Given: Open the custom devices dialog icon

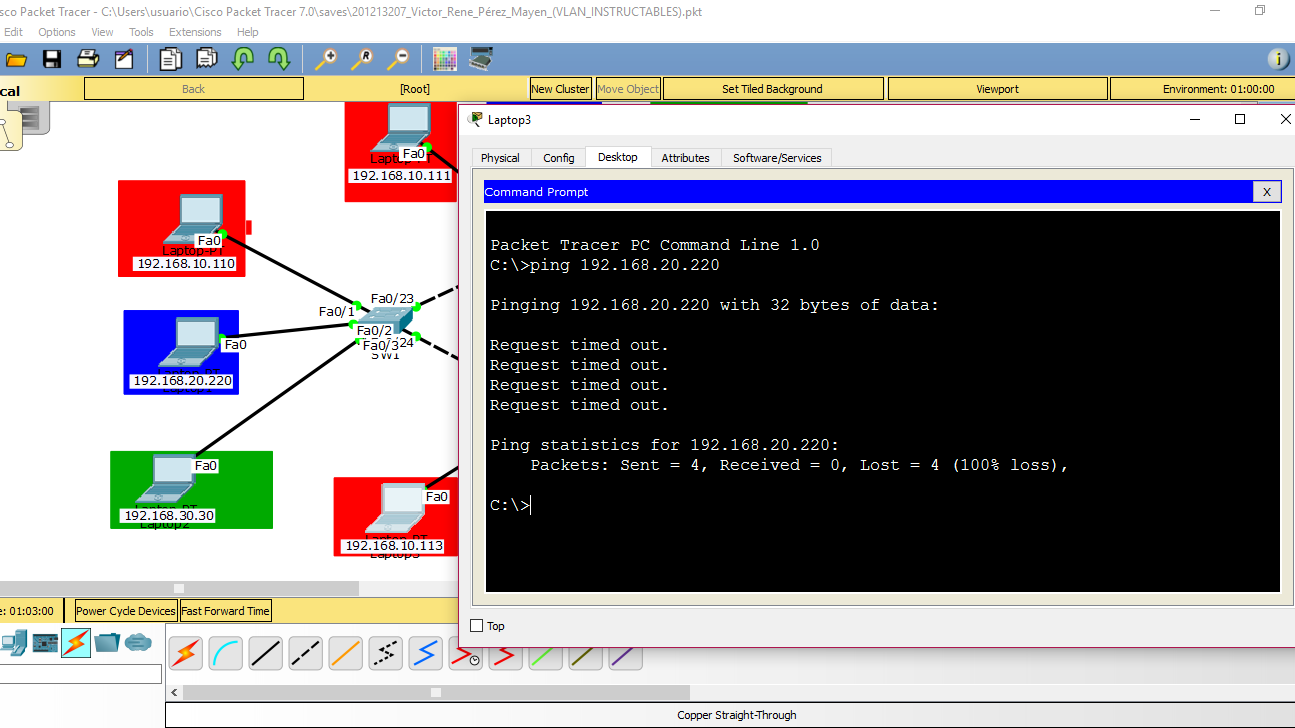Looking at the screenshot, I should pyautogui.click(x=481, y=59).
